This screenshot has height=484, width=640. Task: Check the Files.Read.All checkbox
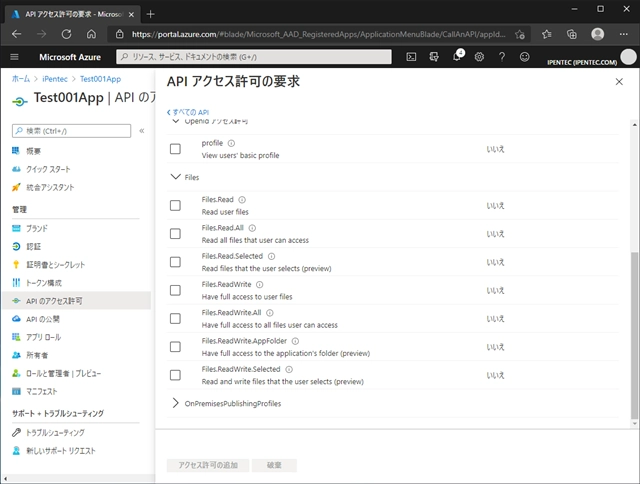(x=175, y=234)
